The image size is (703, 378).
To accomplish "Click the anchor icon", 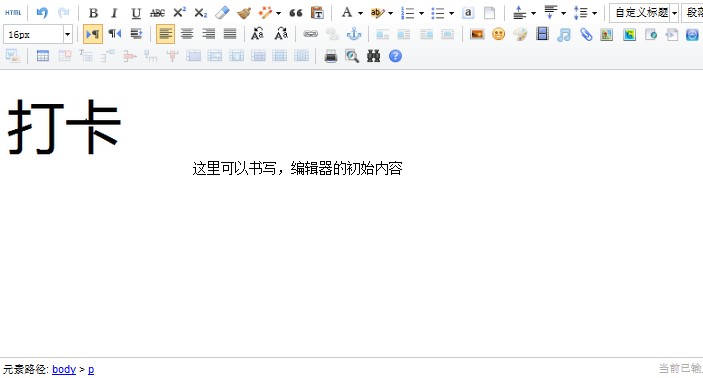I will click(x=354, y=34).
